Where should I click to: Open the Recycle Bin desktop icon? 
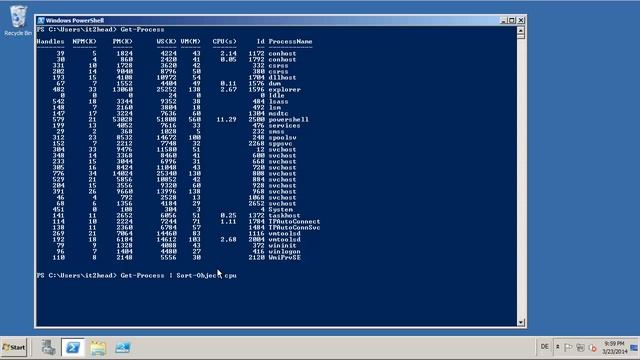click(18, 20)
